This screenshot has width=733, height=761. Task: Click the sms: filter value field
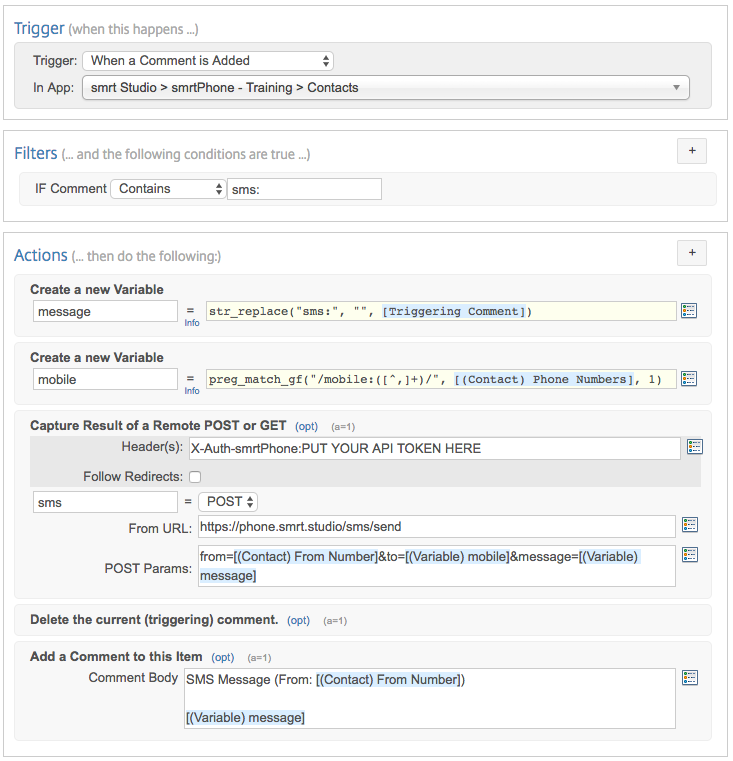(304, 189)
